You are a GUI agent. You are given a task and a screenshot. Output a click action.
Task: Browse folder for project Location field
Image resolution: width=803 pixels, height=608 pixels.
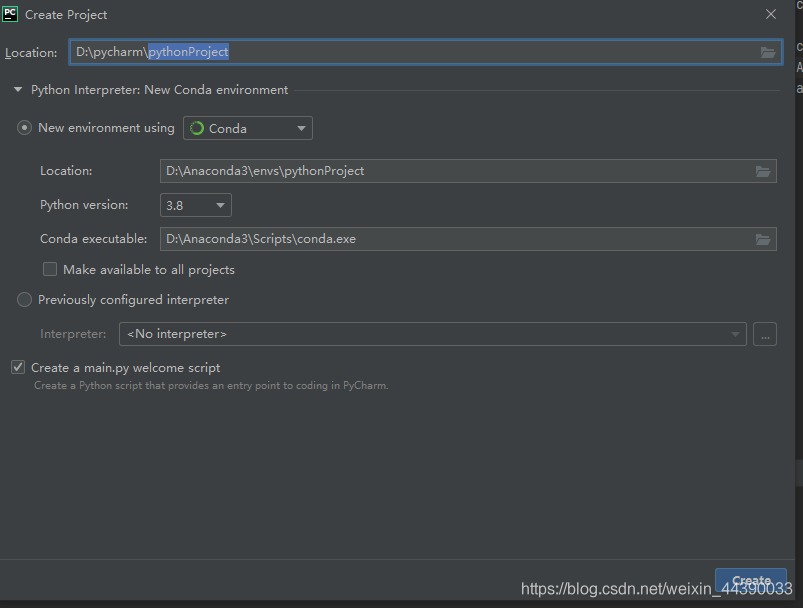pos(767,52)
